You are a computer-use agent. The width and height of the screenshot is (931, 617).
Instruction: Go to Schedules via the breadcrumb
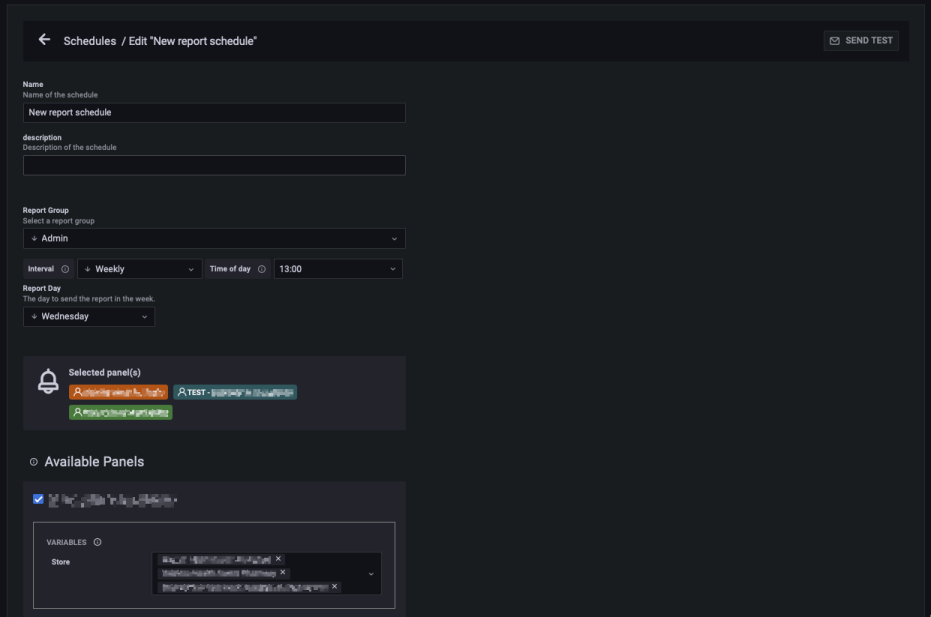click(x=90, y=41)
